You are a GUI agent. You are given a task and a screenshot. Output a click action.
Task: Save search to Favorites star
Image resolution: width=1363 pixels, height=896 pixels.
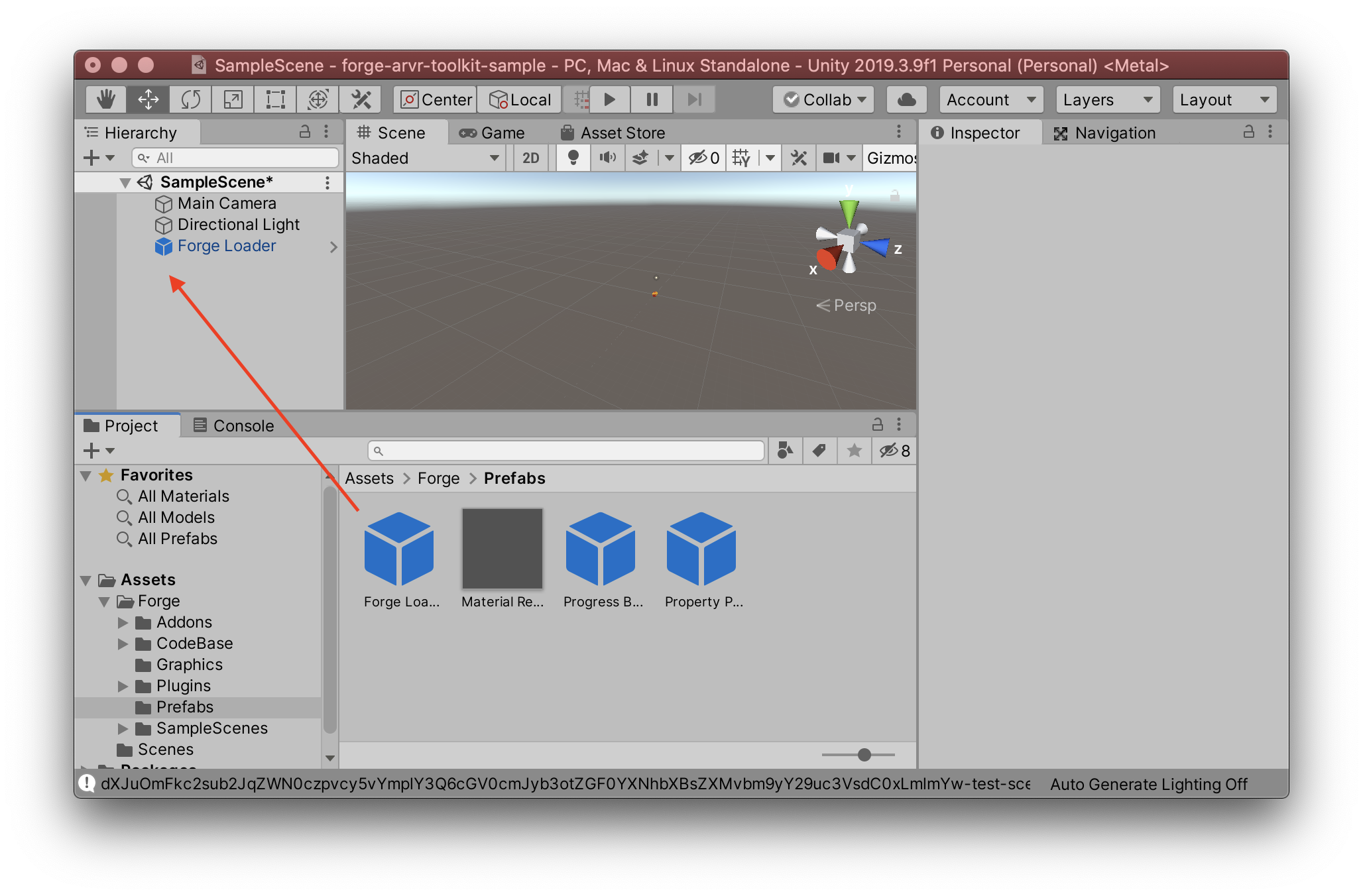(855, 451)
